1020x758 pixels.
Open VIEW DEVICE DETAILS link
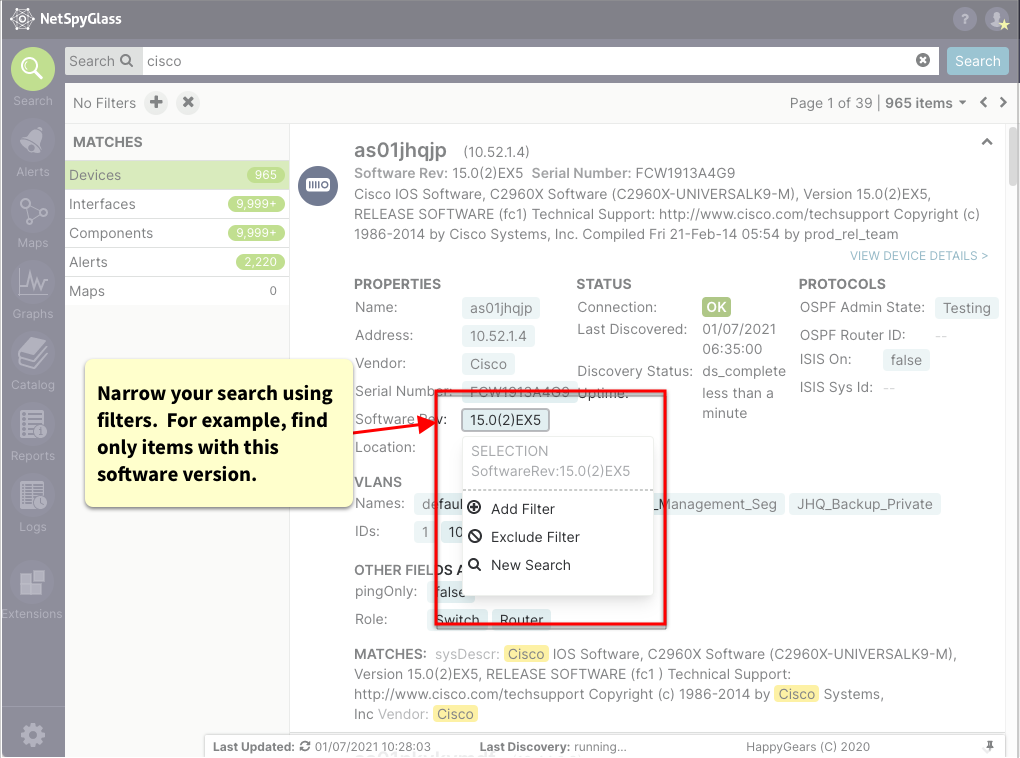[919, 256]
